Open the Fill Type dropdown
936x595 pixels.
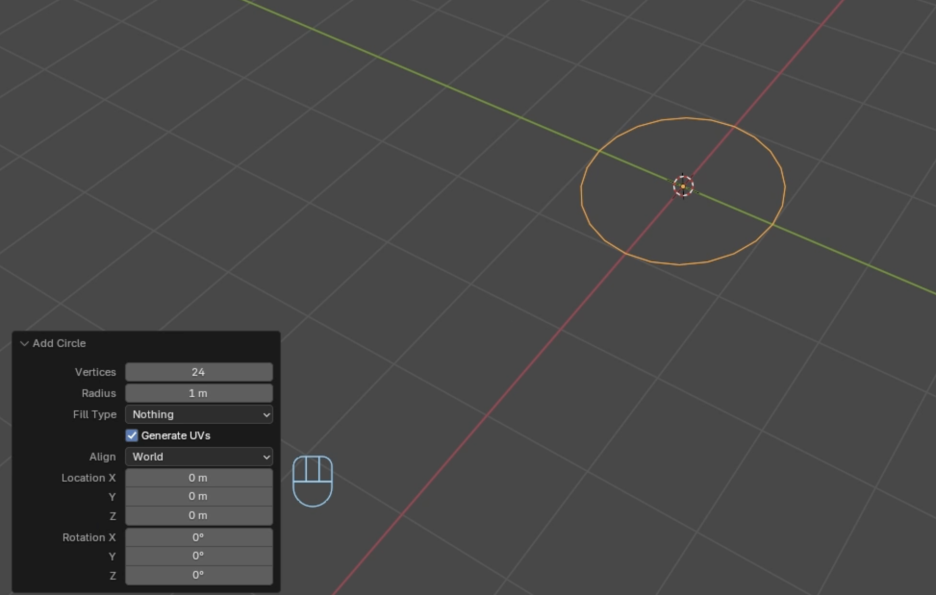199,414
